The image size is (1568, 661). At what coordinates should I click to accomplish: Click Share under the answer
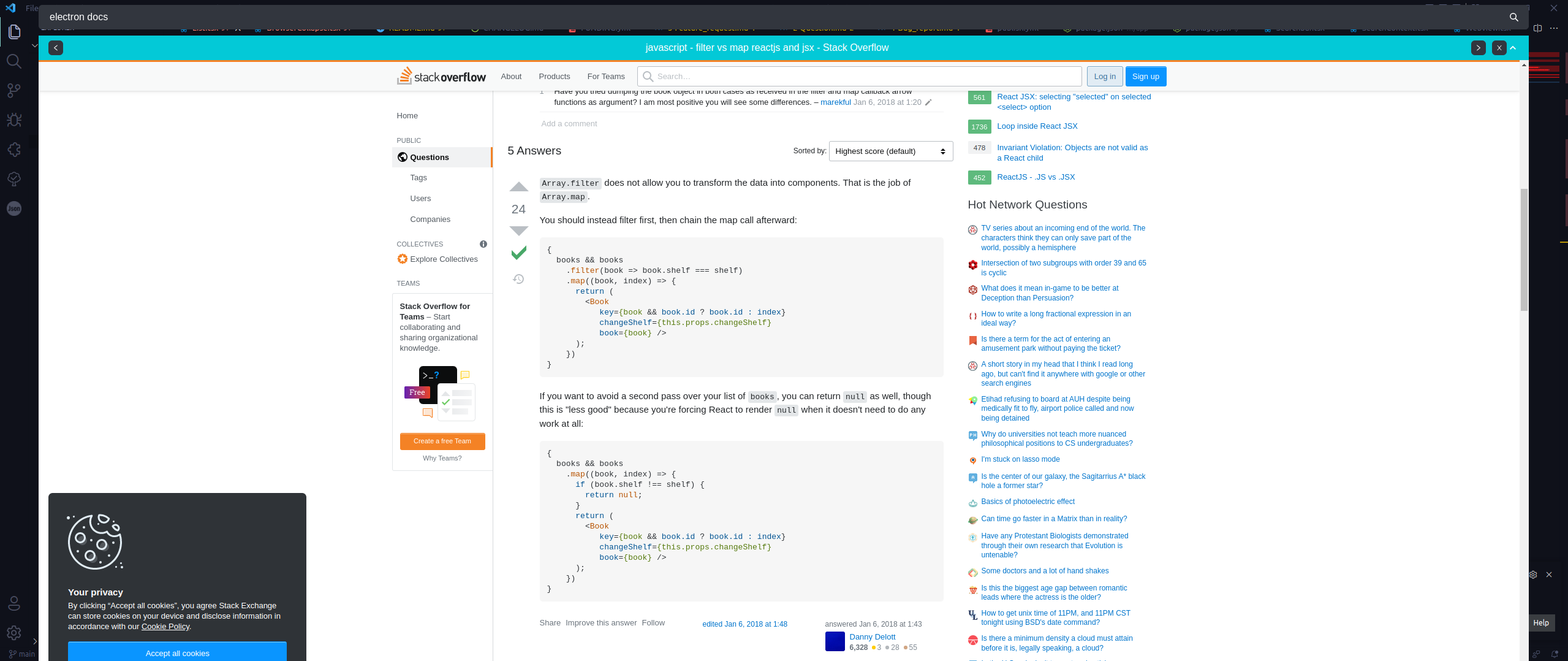550,623
